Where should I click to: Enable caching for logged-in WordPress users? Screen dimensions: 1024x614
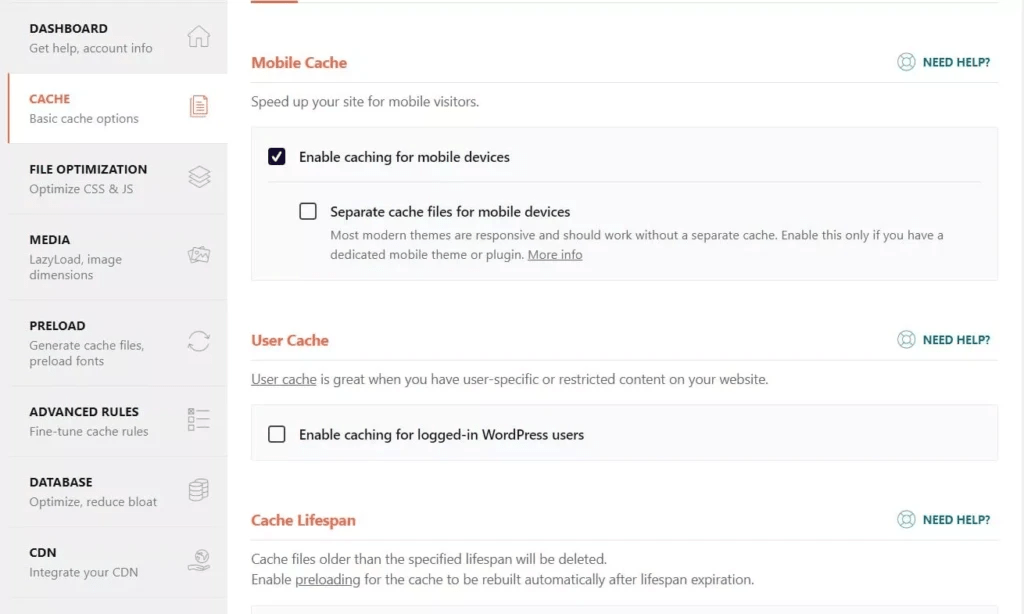click(x=276, y=434)
